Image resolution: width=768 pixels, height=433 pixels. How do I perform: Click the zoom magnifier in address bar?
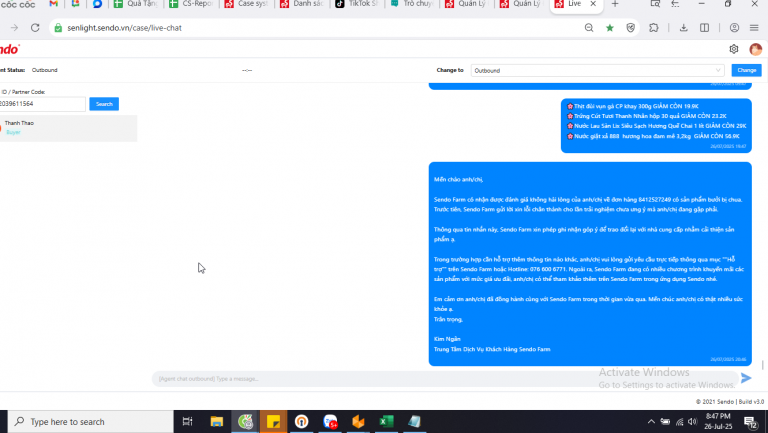click(x=589, y=28)
